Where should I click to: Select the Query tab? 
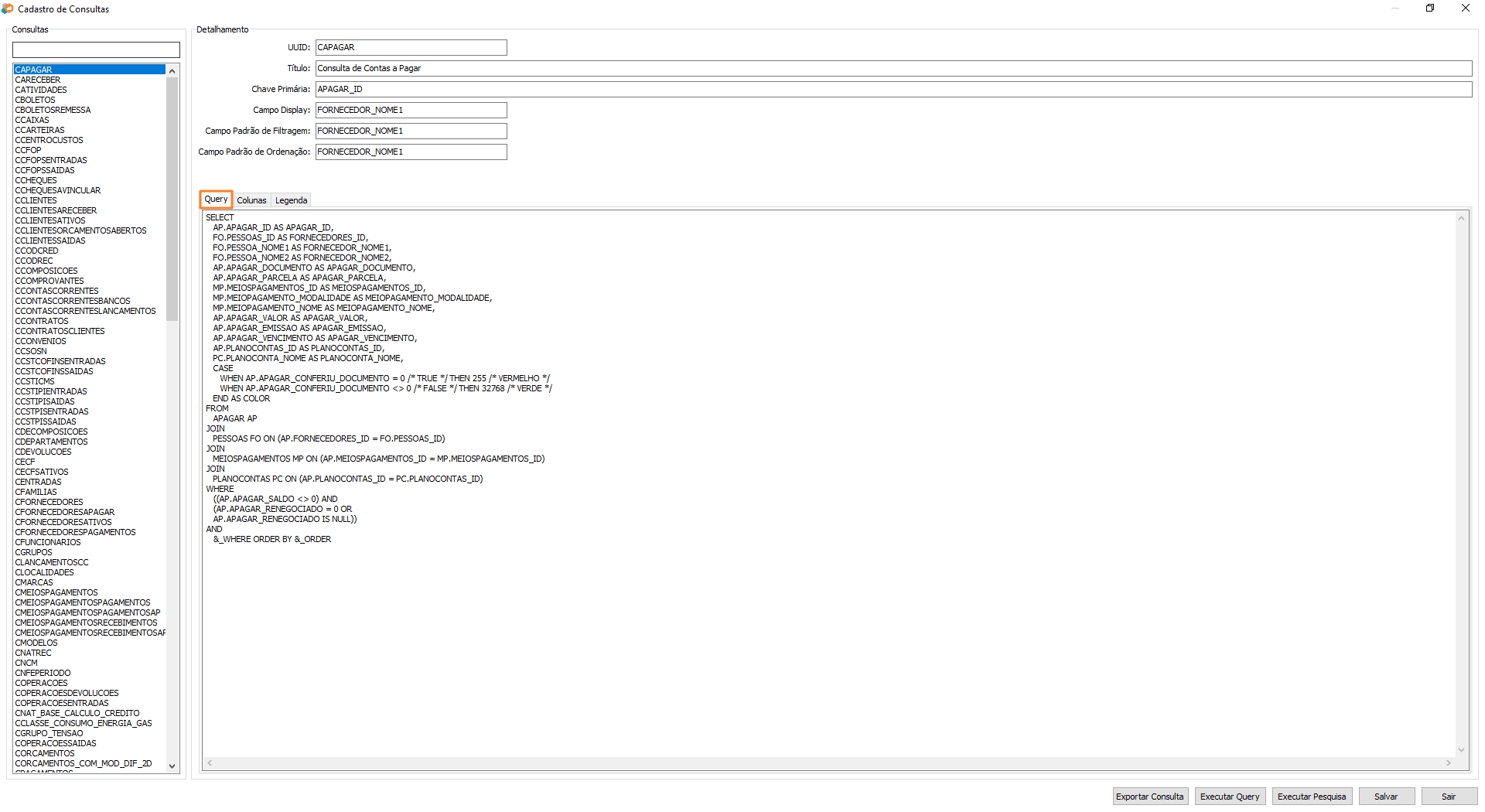coord(216,200)
